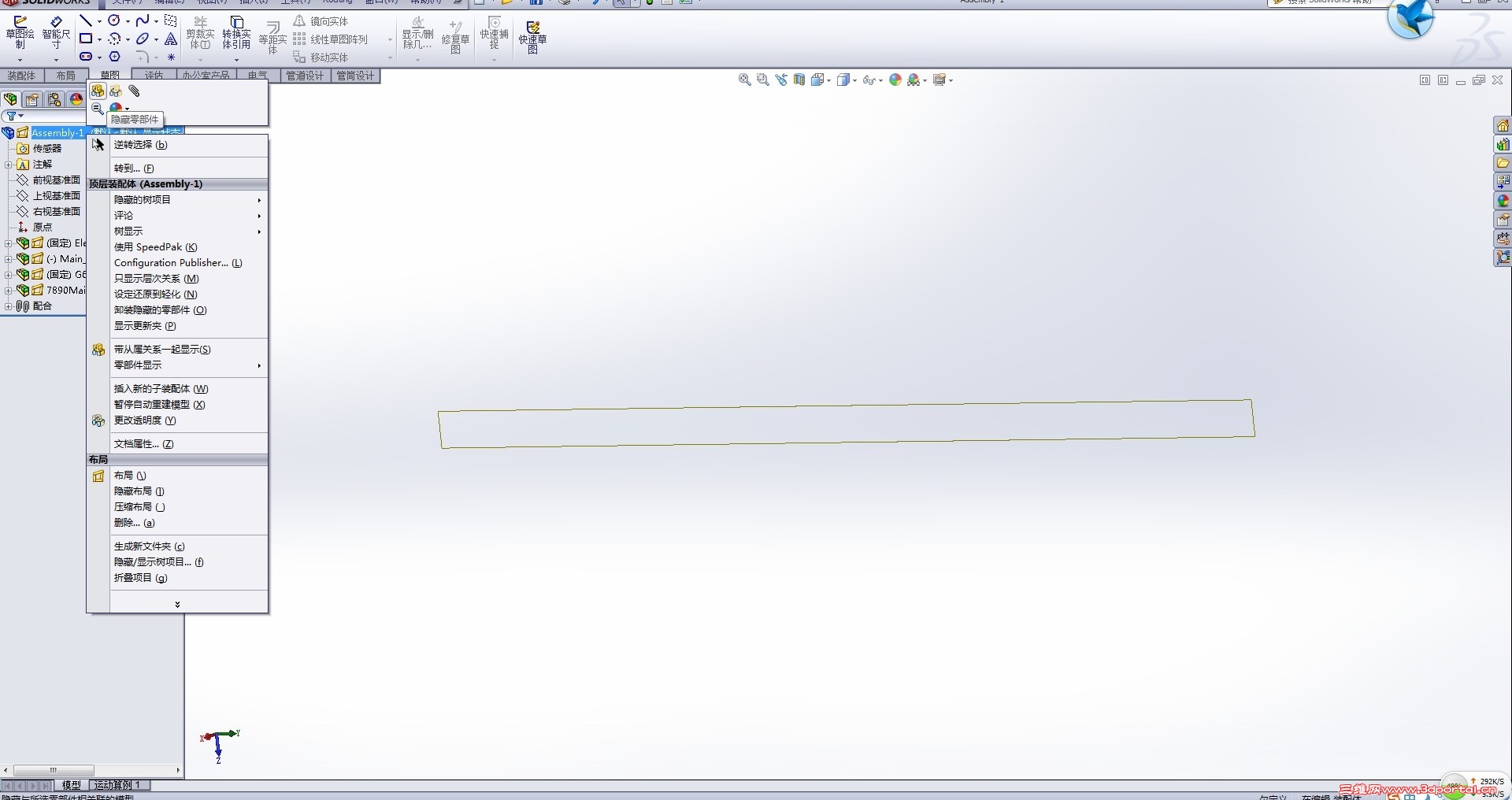Select the Circle sketch tool

114,20
